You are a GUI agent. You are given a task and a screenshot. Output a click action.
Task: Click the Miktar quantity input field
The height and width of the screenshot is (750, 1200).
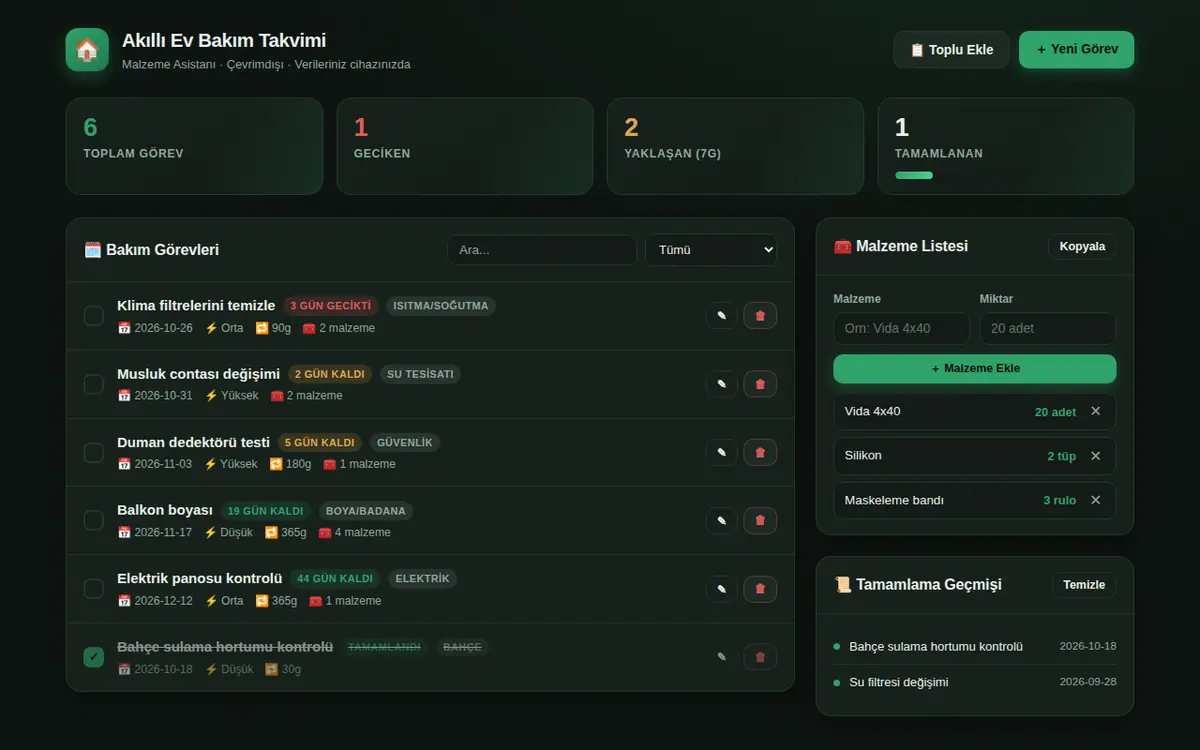pos(1048,329)
